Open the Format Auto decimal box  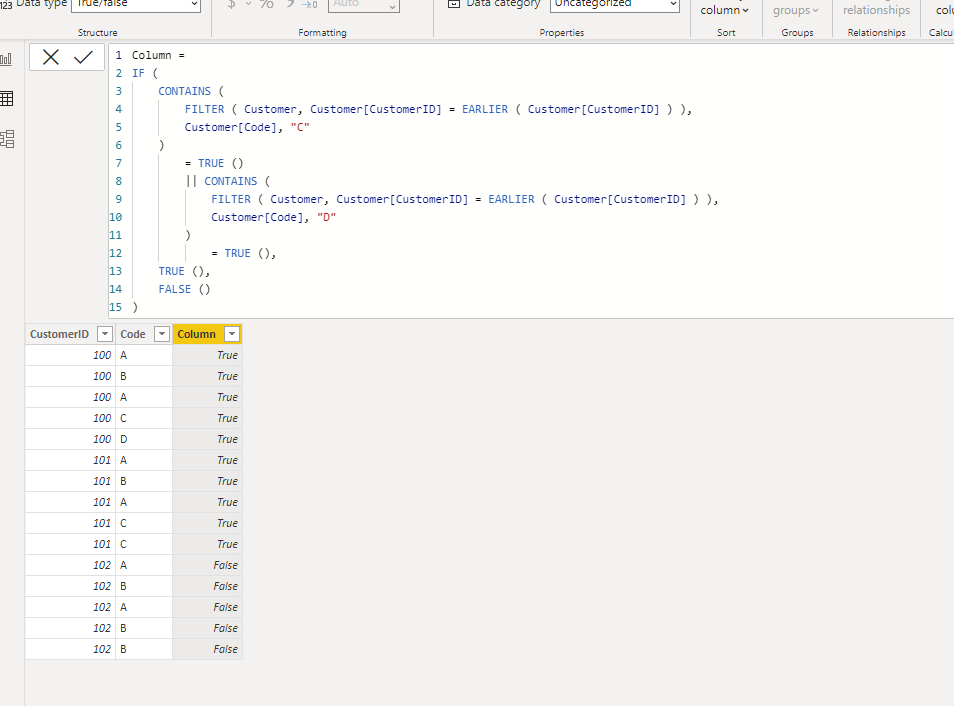coord(364,4)
